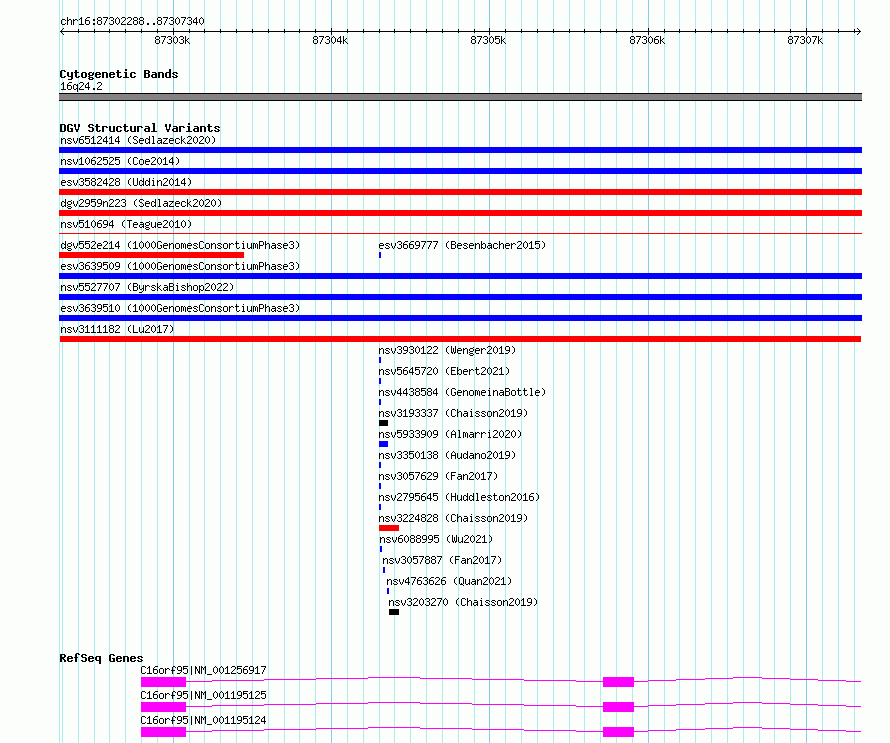Click first exon of NM_001256917 transcript
Image resolution: width=890 pixels, height=743 pixels.
pos(163,682)
